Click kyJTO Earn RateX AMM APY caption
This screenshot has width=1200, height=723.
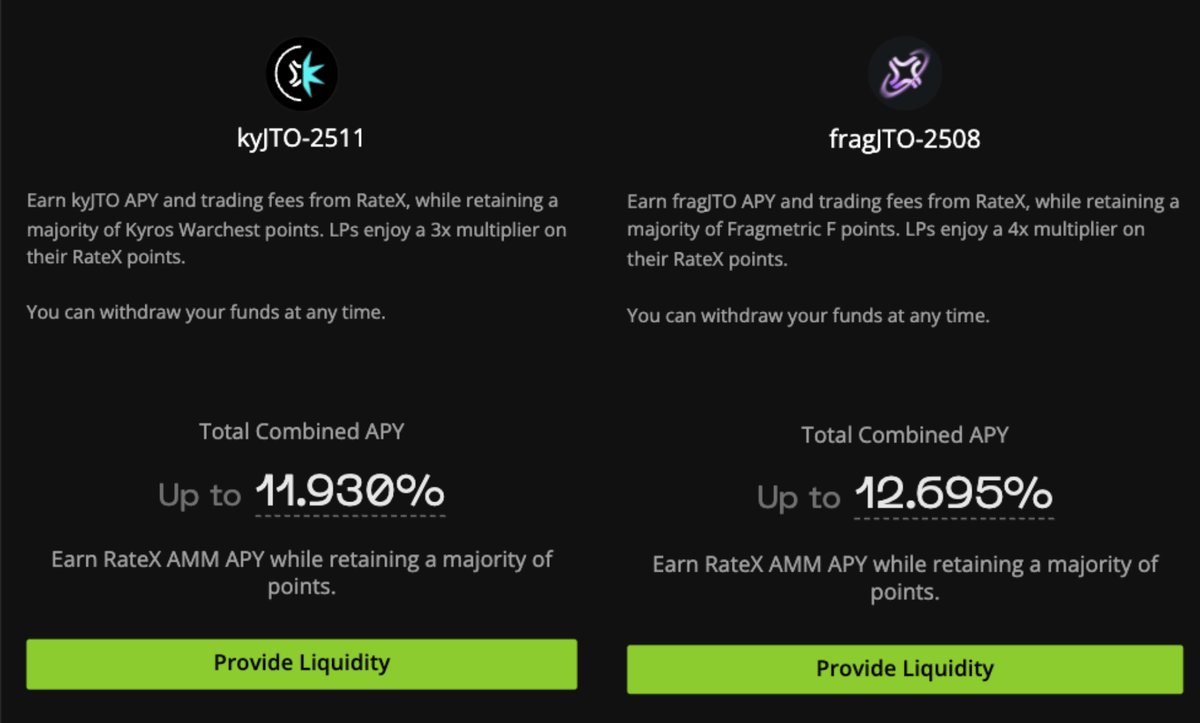[302, 573]
